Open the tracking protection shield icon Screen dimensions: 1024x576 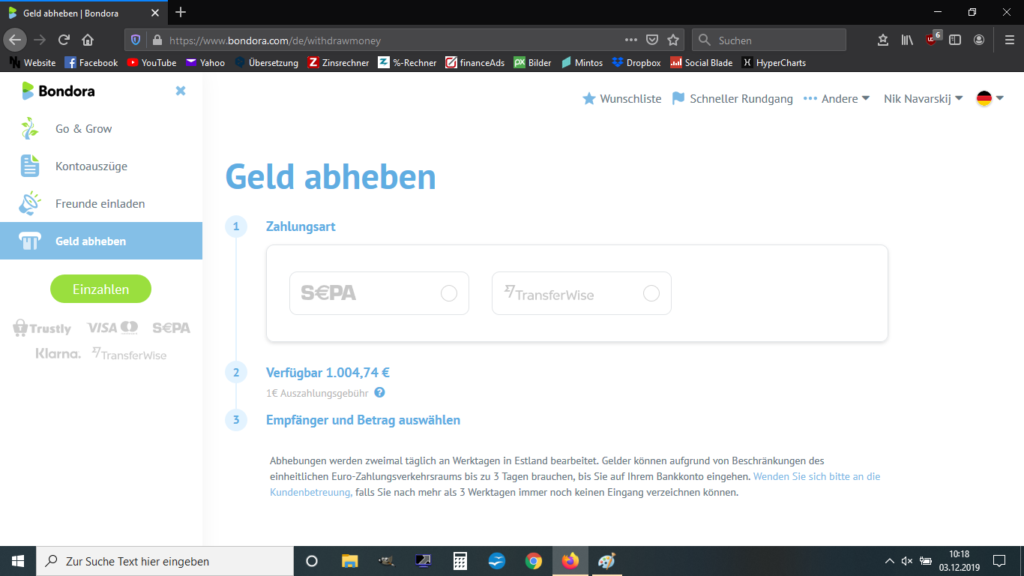(135, 40)
